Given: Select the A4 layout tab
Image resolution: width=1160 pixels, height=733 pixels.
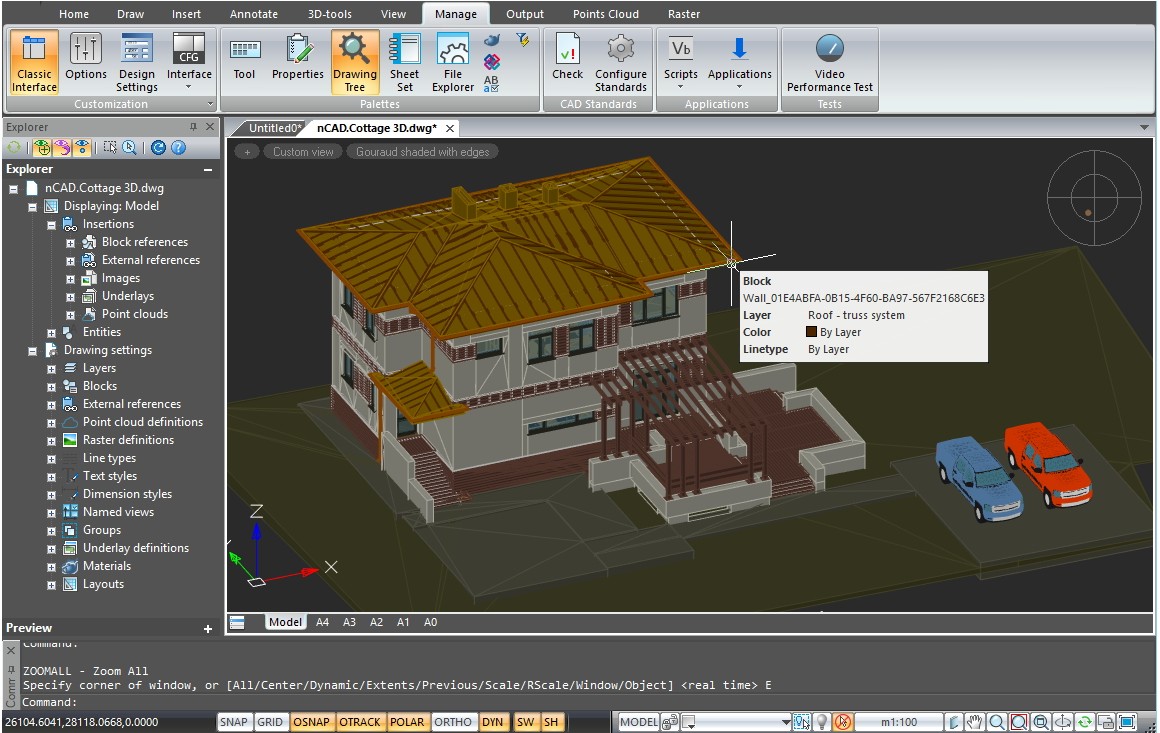Looking at the screenshot, I should tap(323, 622).
